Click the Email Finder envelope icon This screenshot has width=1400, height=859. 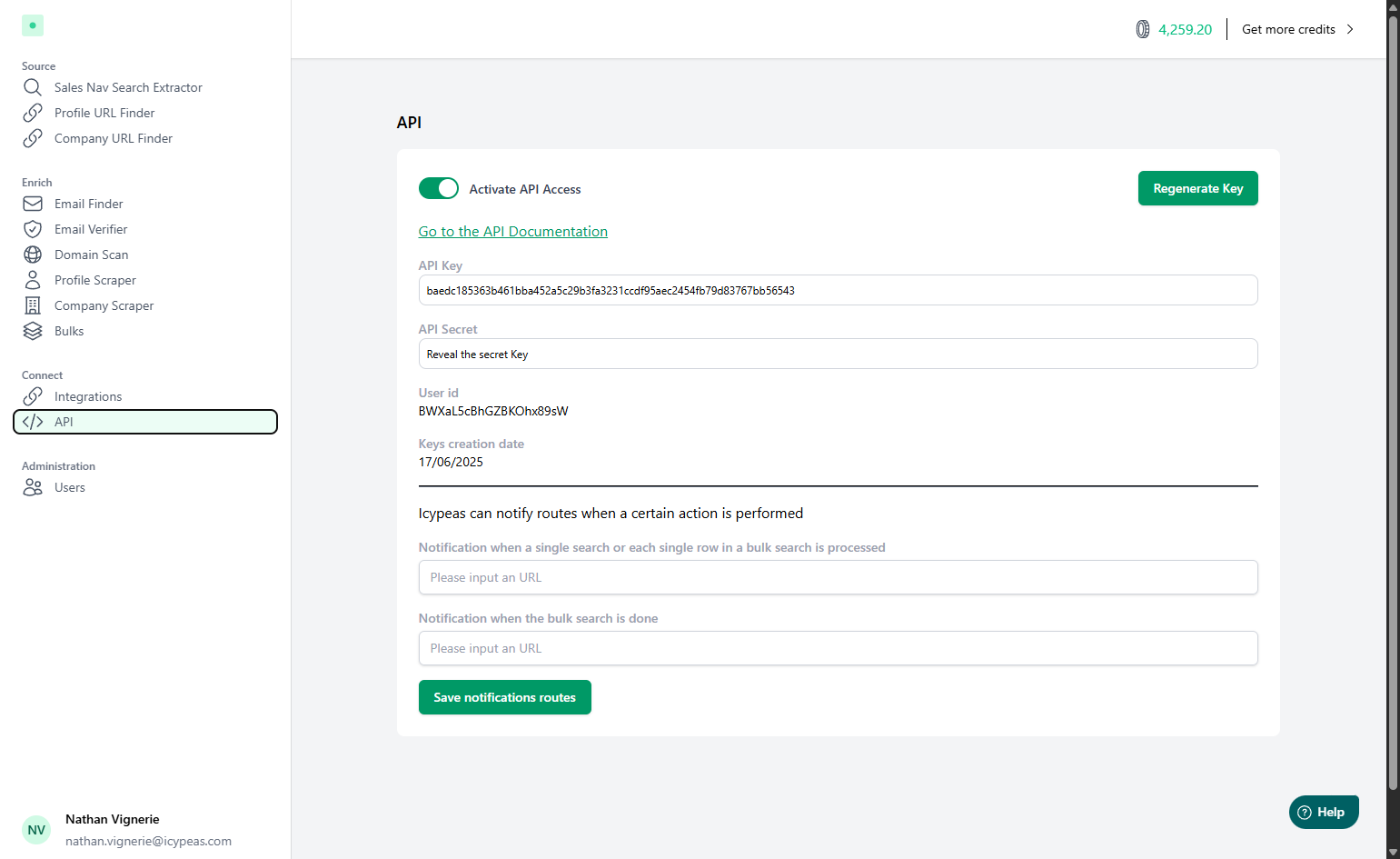pyautogui.click(x=33, y=204)
